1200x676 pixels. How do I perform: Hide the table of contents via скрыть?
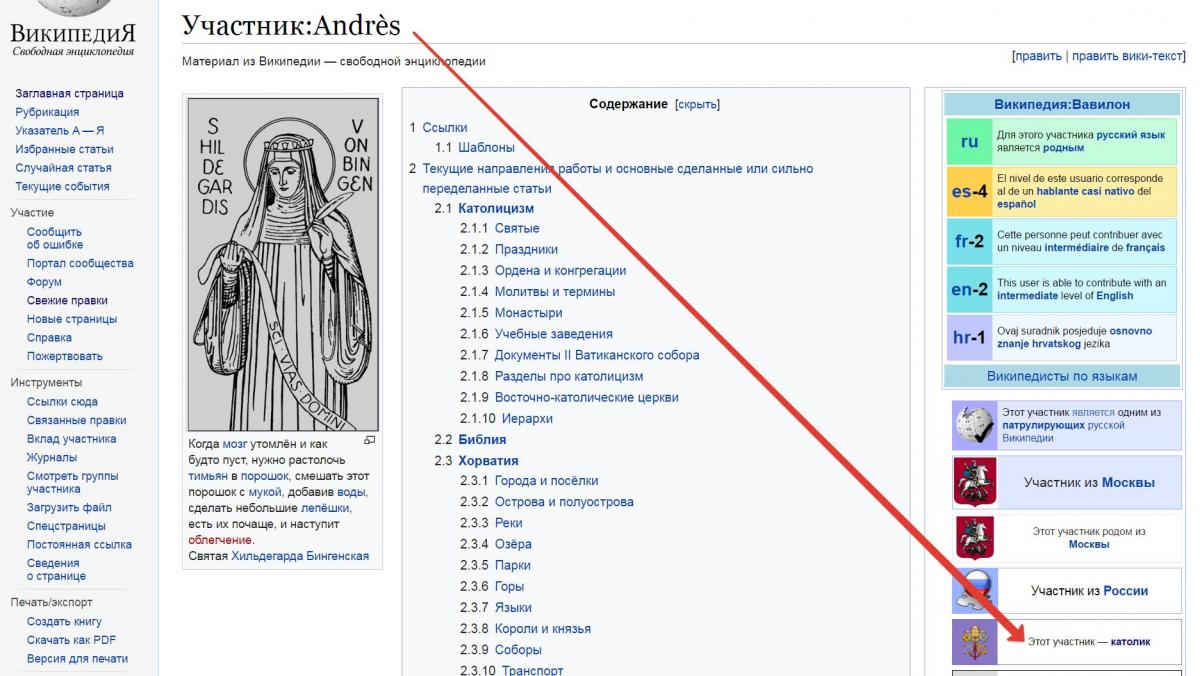(697, 105)
